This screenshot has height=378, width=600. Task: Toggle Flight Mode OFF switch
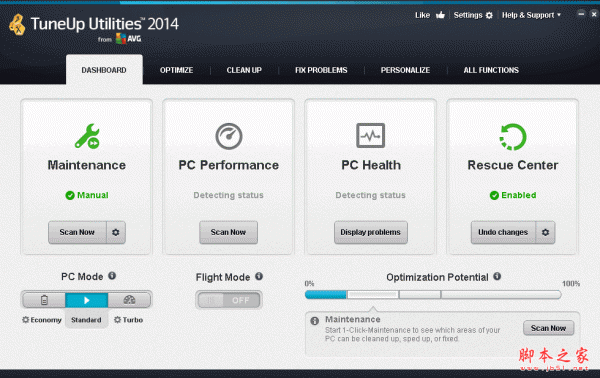point(229,300)
